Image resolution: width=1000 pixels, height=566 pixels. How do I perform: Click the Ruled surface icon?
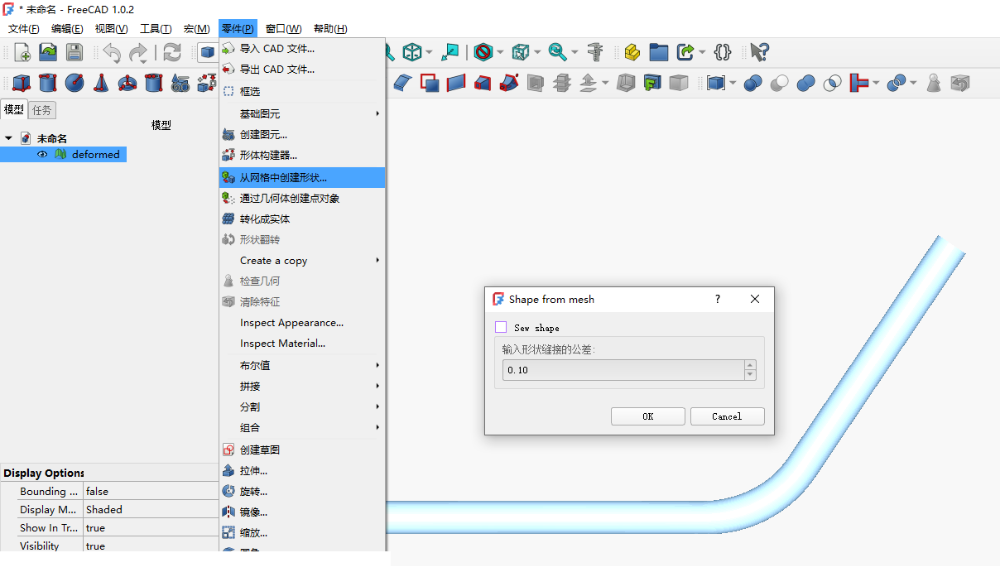456,83
